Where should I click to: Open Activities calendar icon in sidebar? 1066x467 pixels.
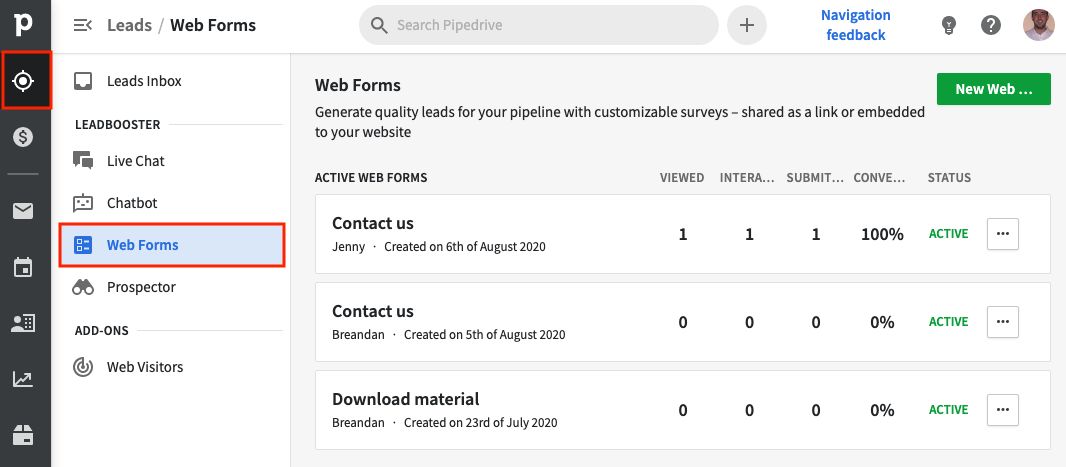23,267
